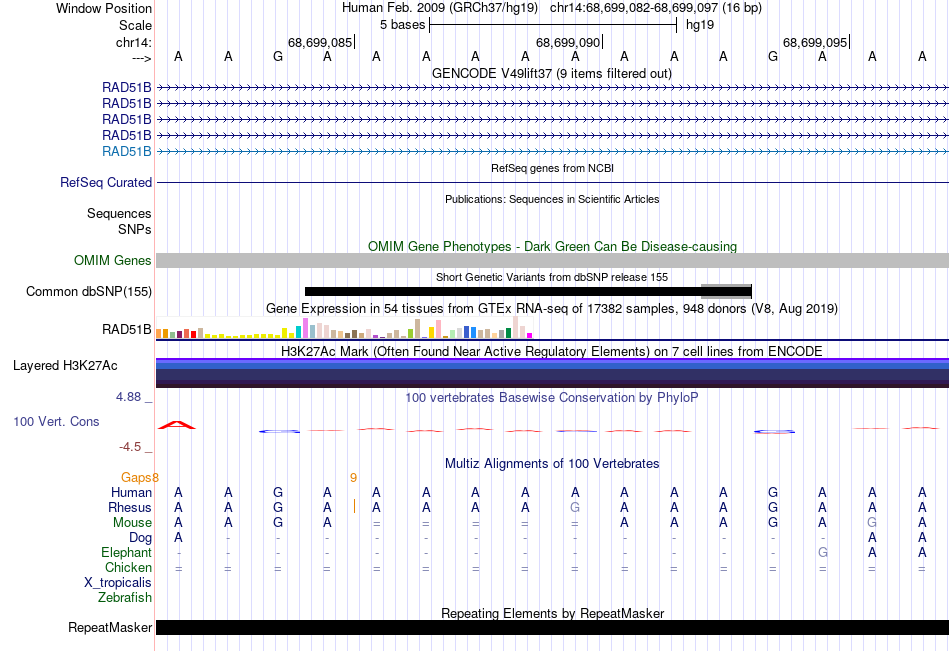The width and height of the screenshot is (950, 651).
Task: Open the OMIM Genes track label
Action: pos(113,261)
